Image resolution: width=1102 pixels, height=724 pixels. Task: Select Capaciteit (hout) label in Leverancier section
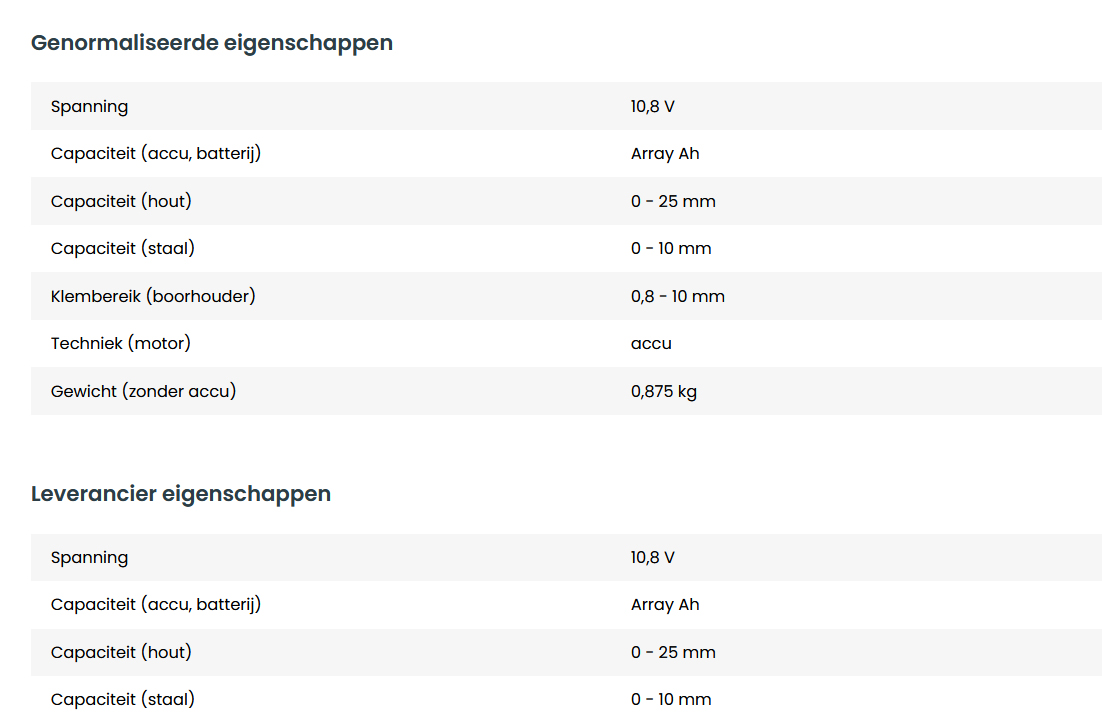point(121,652)
